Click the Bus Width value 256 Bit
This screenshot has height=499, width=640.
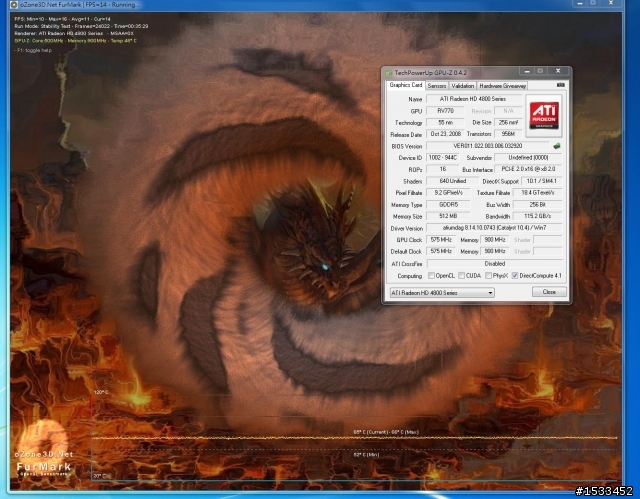tap(538, 204)
